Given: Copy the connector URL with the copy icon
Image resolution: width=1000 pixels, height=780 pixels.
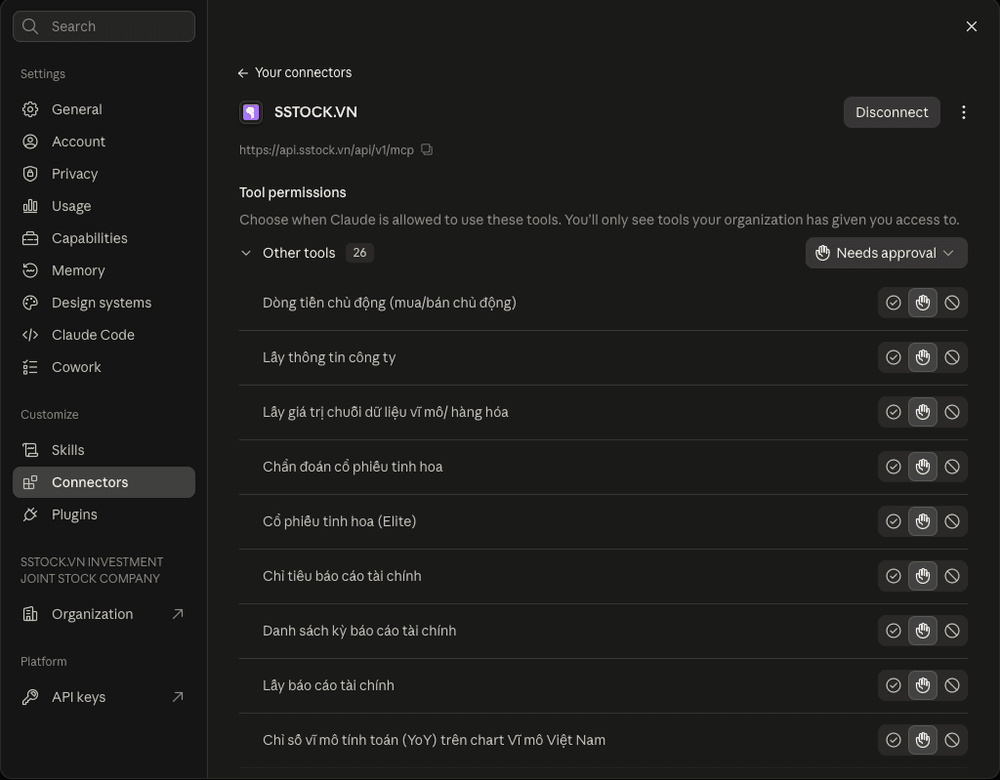Looking at the screenshot, I should point(427,150).
